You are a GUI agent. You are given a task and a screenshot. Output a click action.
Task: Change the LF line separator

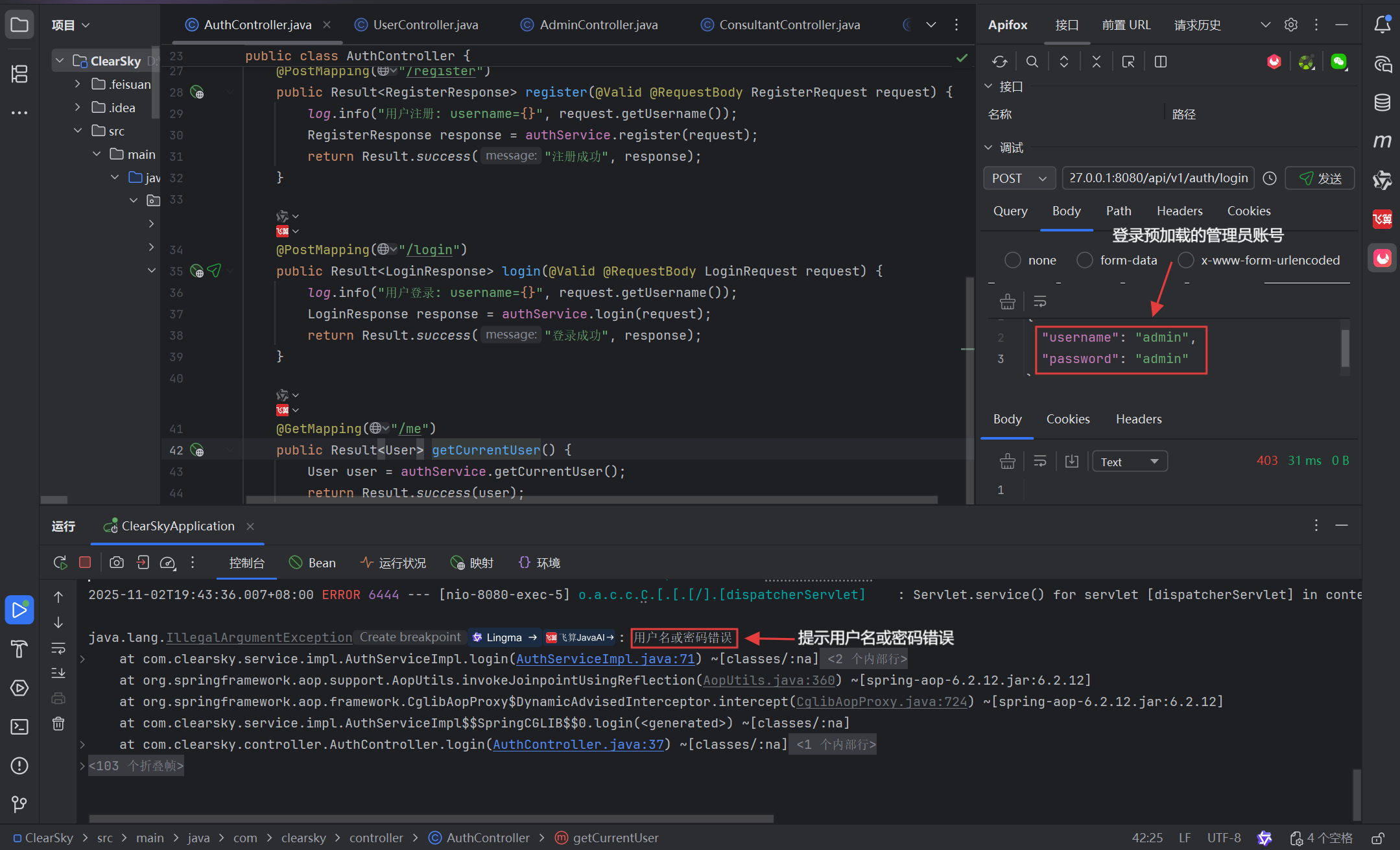coord(1185,838)
